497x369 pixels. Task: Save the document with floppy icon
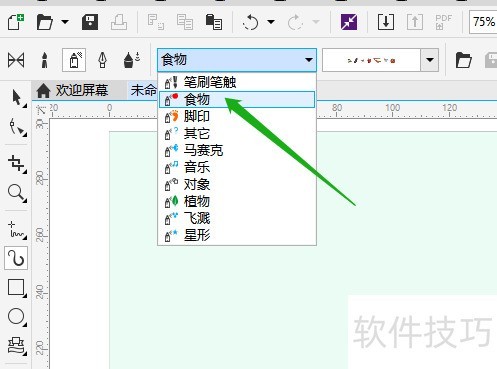90,22
